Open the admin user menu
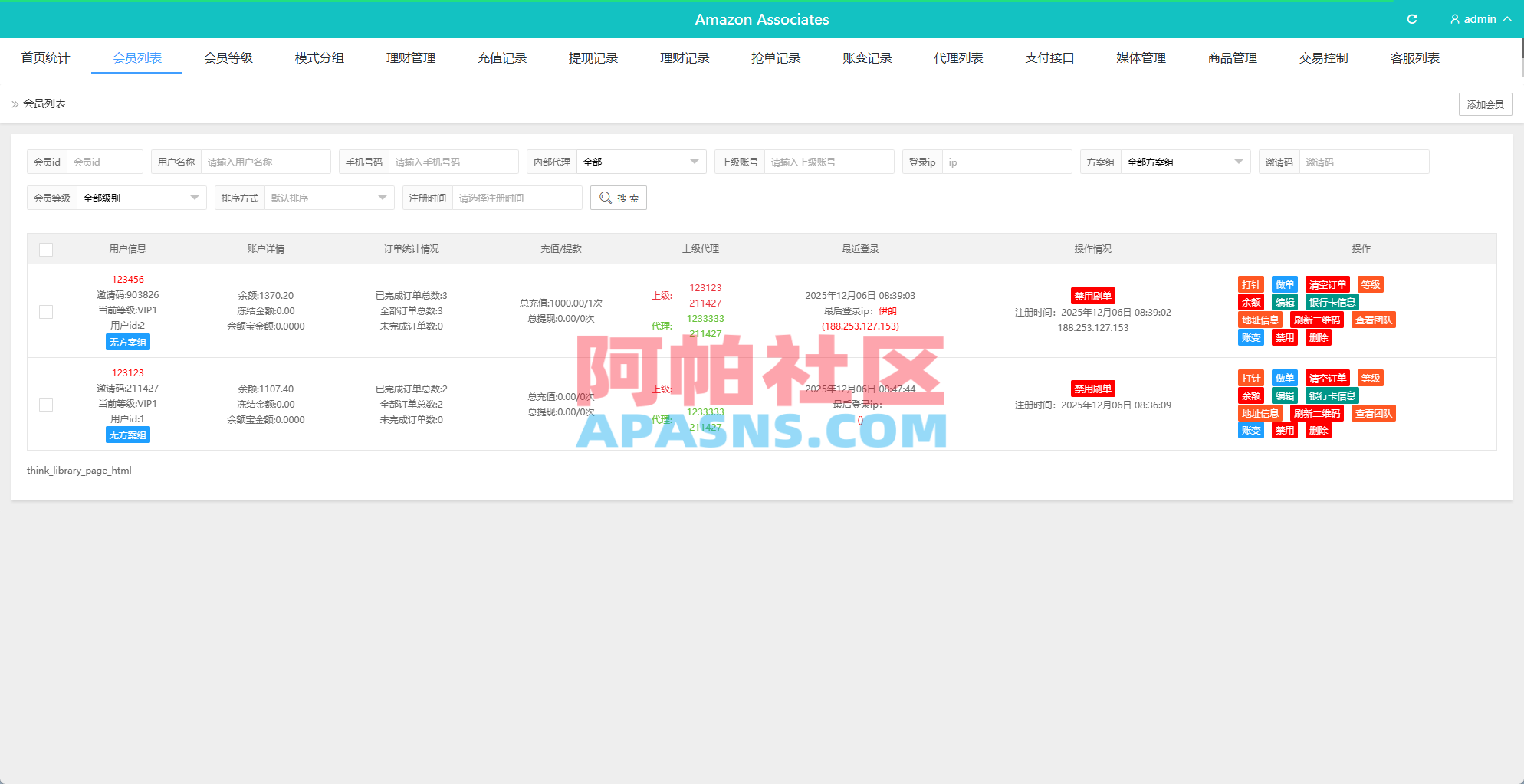The width and height of the screenshot is (1524, 784). [x=1480, y=19]
